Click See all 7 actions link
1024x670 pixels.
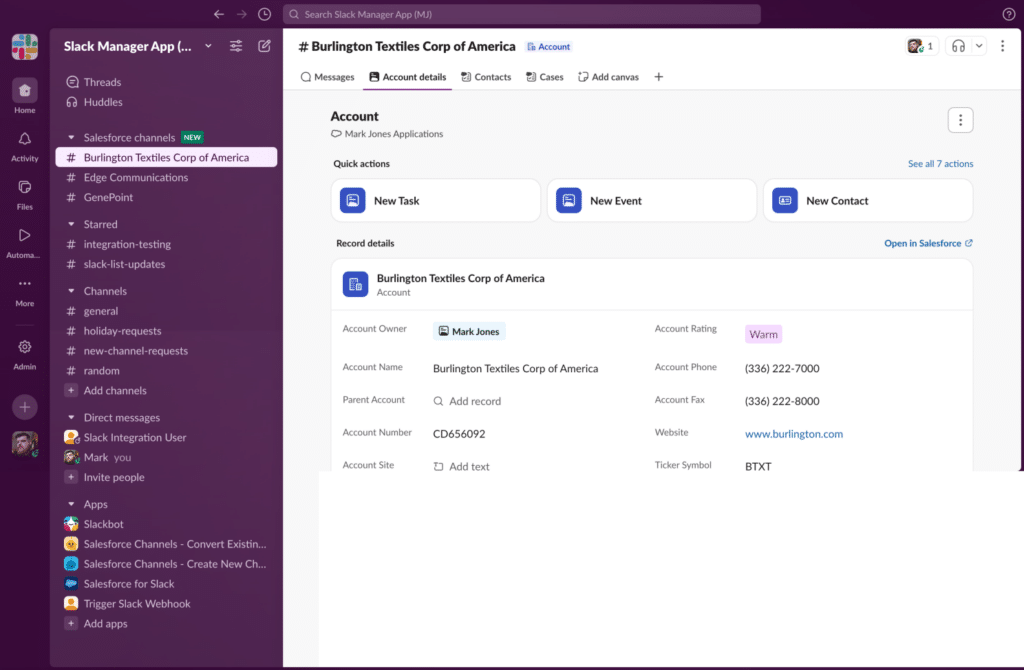pyautogui.click(x=940, y=164)
